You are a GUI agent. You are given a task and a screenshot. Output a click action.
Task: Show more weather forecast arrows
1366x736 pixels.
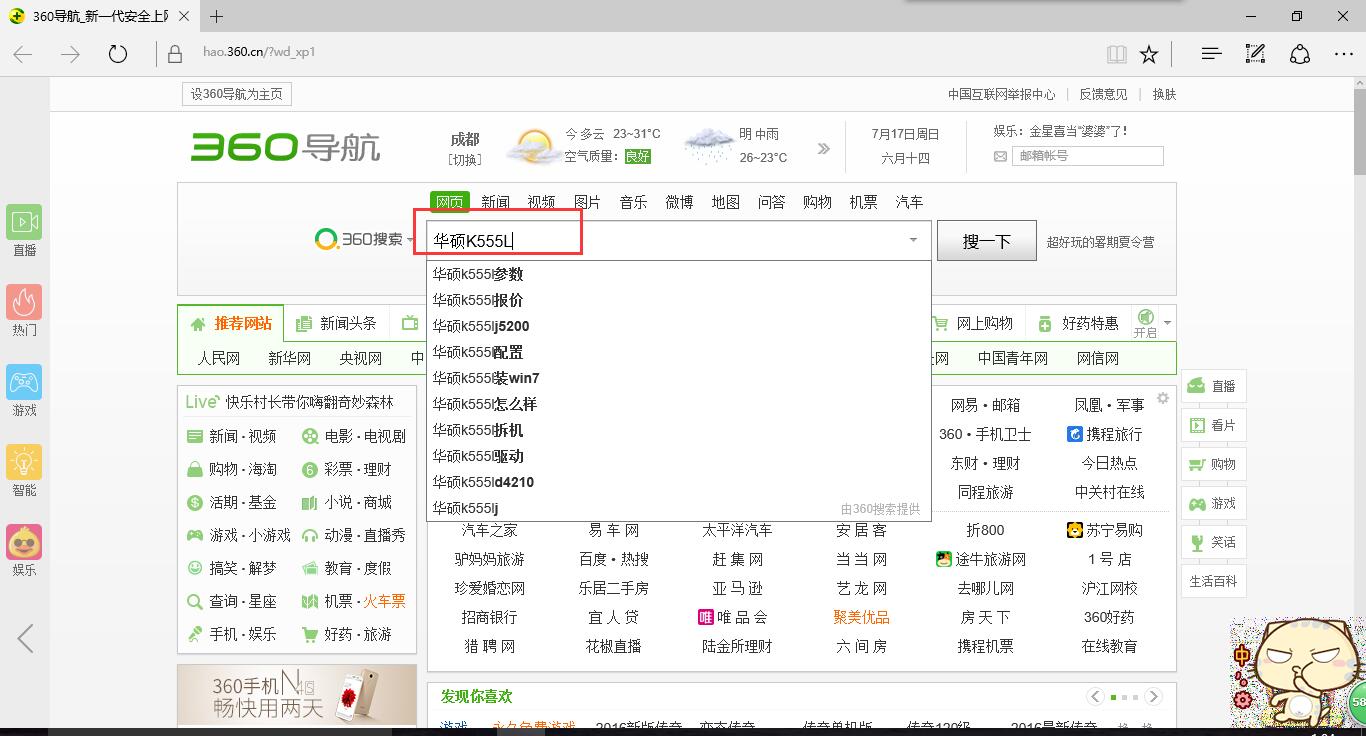coord(823,148)
